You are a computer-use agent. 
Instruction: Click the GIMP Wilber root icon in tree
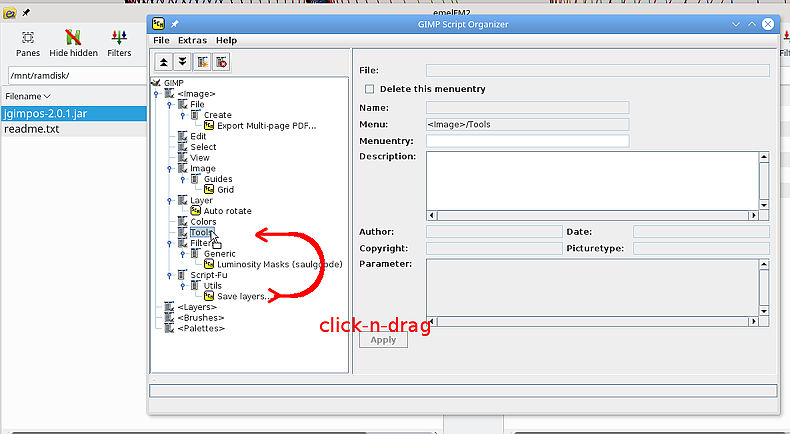(156, 83)
